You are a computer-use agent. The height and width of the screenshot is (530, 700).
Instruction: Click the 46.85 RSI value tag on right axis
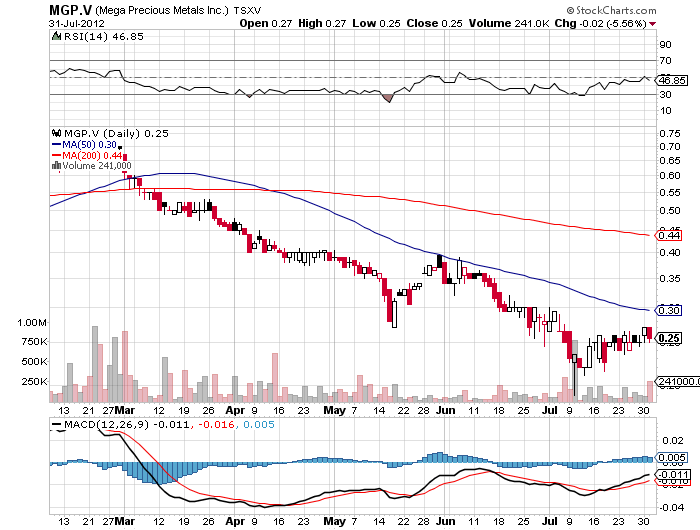click(x=672, y=80)
